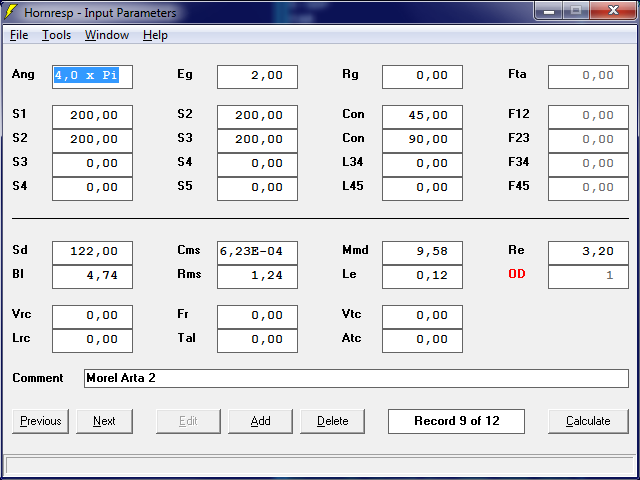Click the F34 input field
Screen dimensions: 640x480
588,164
